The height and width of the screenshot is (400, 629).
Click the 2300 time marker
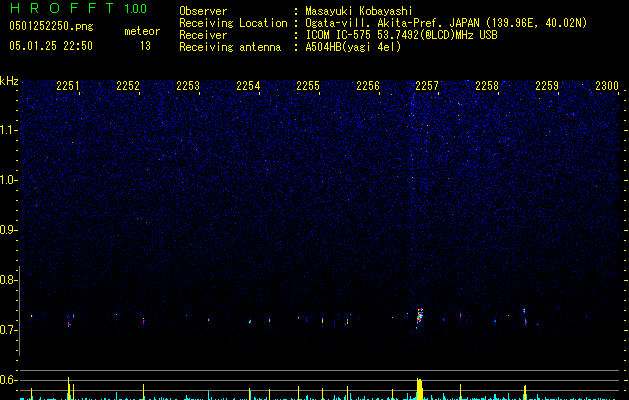(x=607, y=86)
